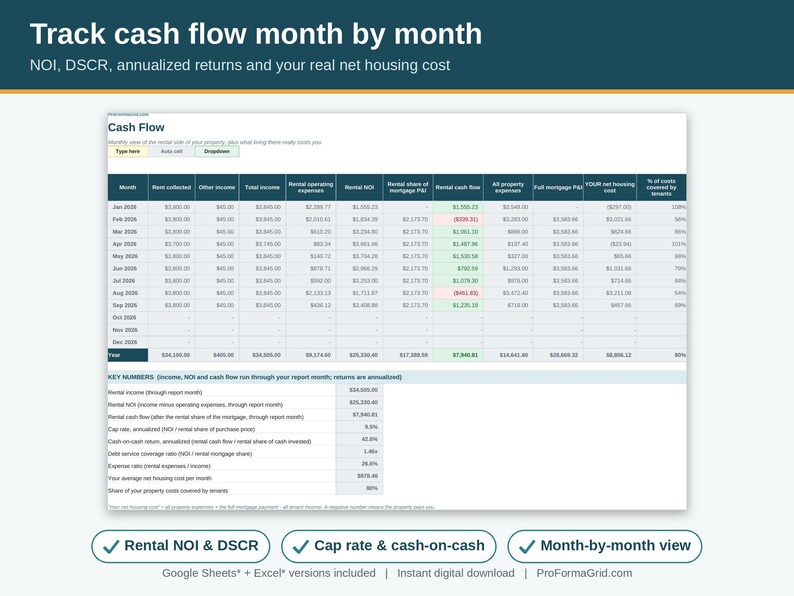
Task: Click the 'Total income' column header
Action: tap(262, 187)
